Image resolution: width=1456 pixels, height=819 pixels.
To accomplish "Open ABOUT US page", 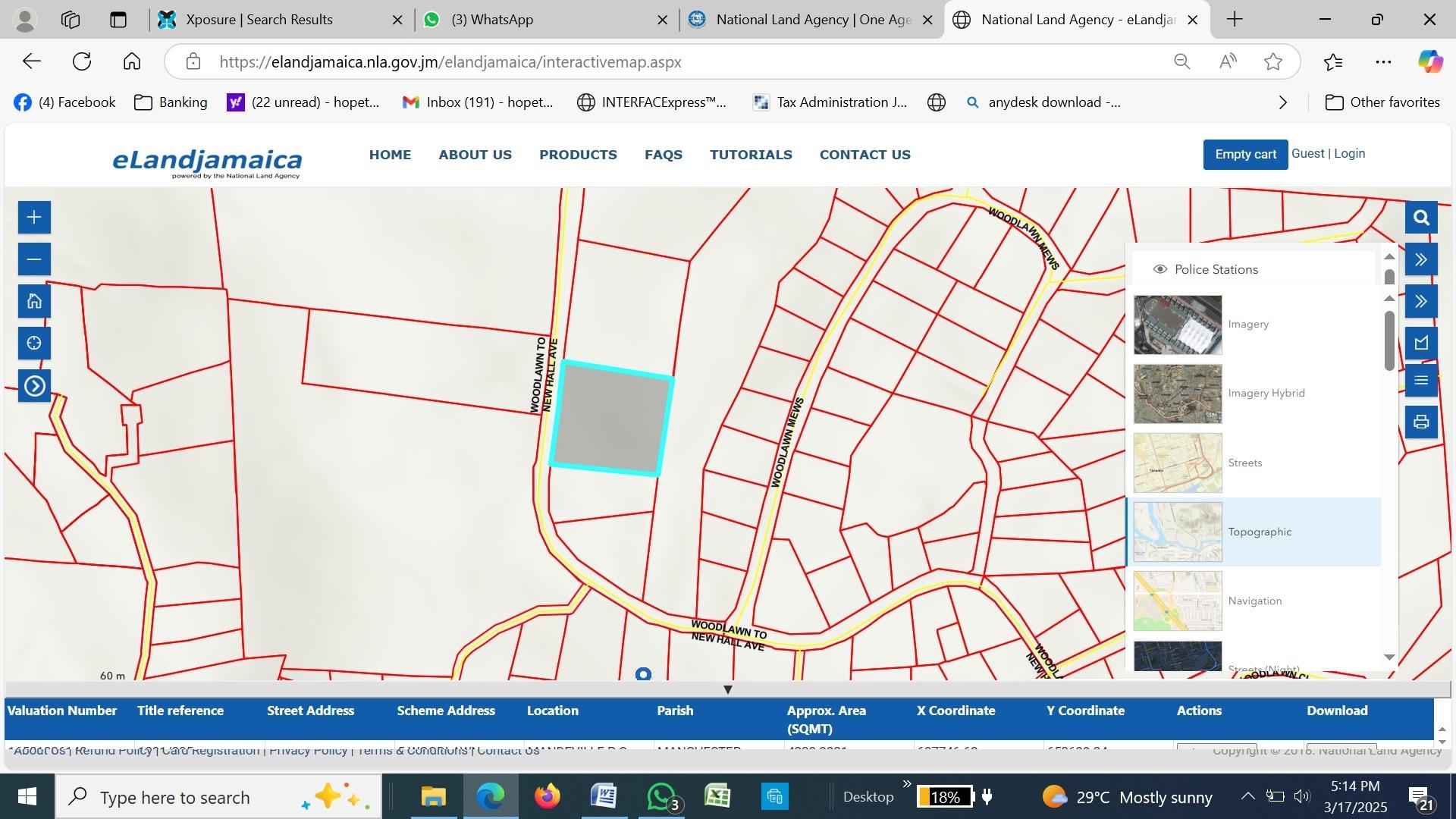I will pos(475,155).
